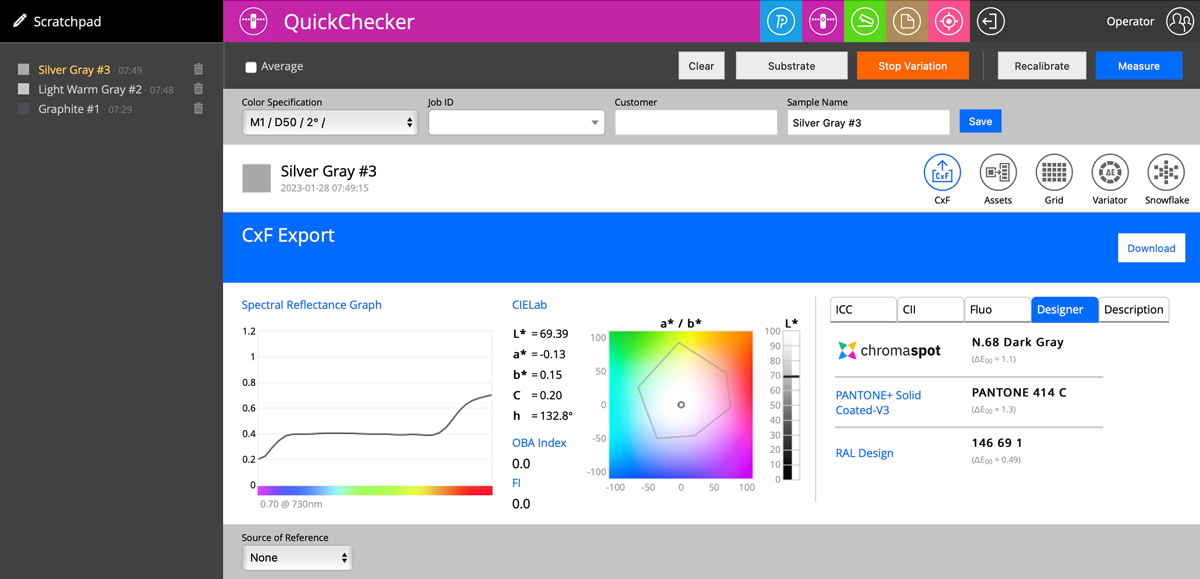Open the Source of Reference dropdown

297,557
